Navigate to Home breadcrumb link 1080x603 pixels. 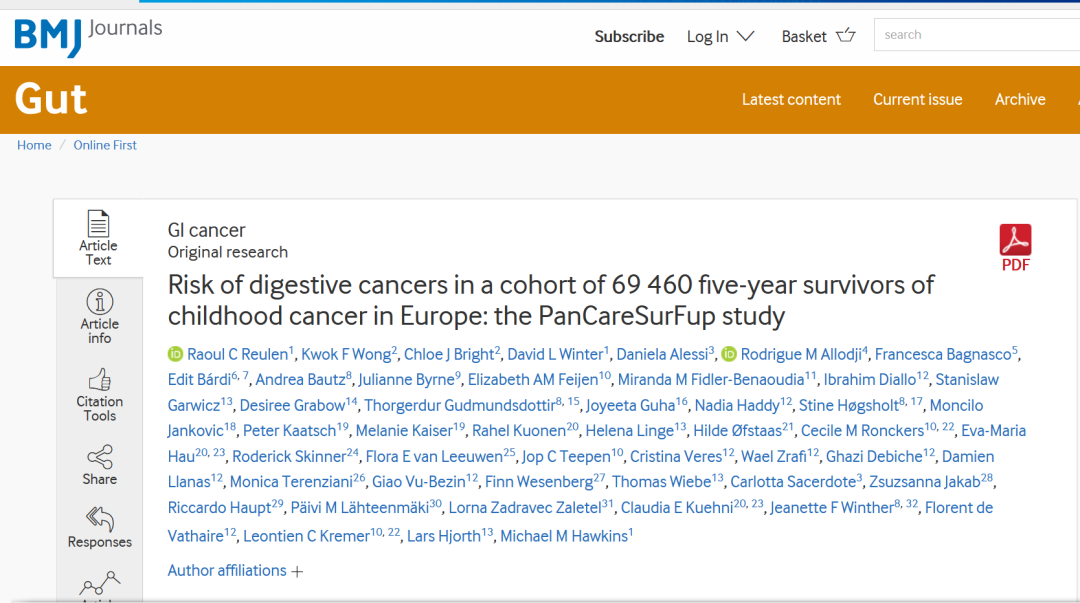34,145
